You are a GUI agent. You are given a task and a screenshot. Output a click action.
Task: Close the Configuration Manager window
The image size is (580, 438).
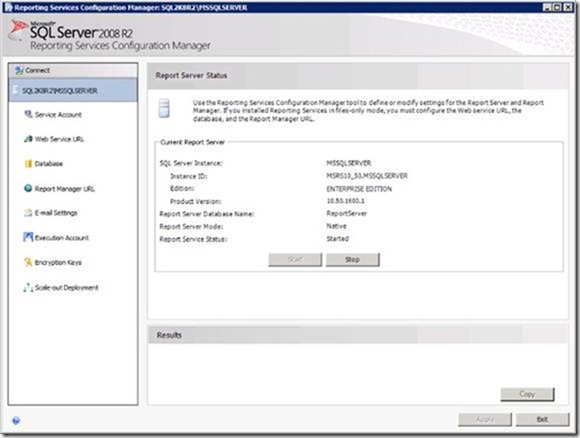(568, 7)
